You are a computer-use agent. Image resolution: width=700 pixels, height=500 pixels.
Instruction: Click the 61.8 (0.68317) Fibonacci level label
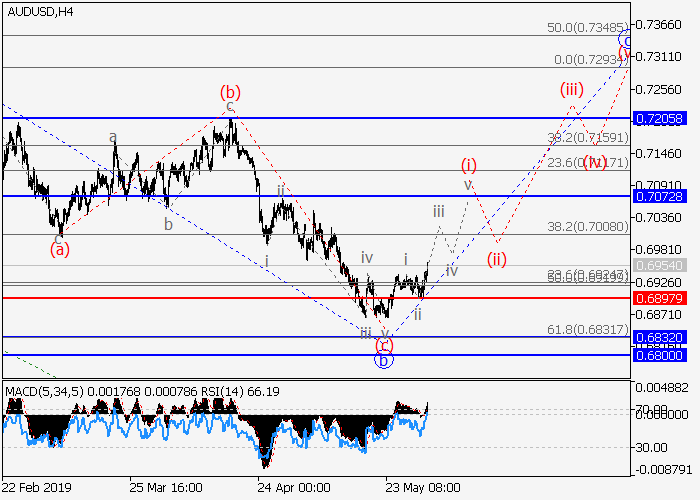tap(589, 327)
